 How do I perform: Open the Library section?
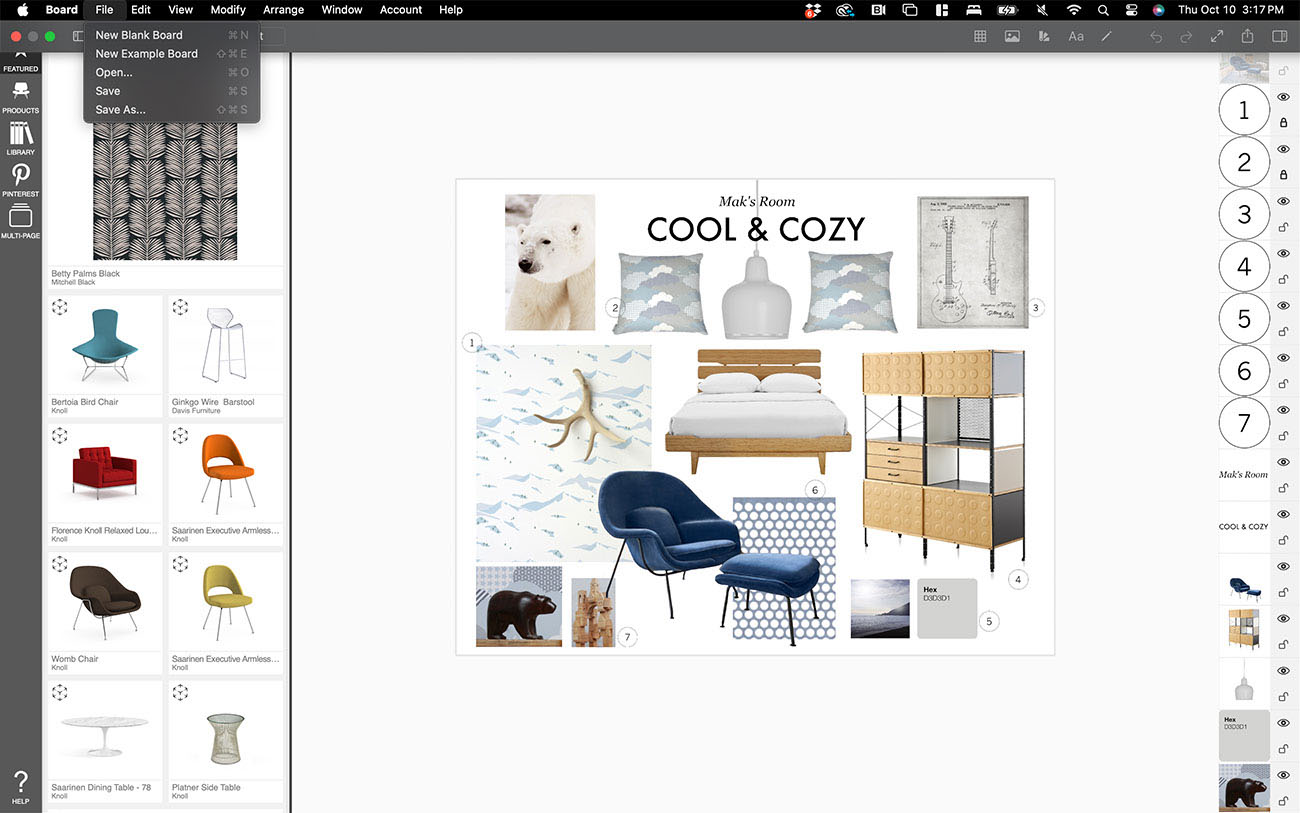tap(20, 138)
